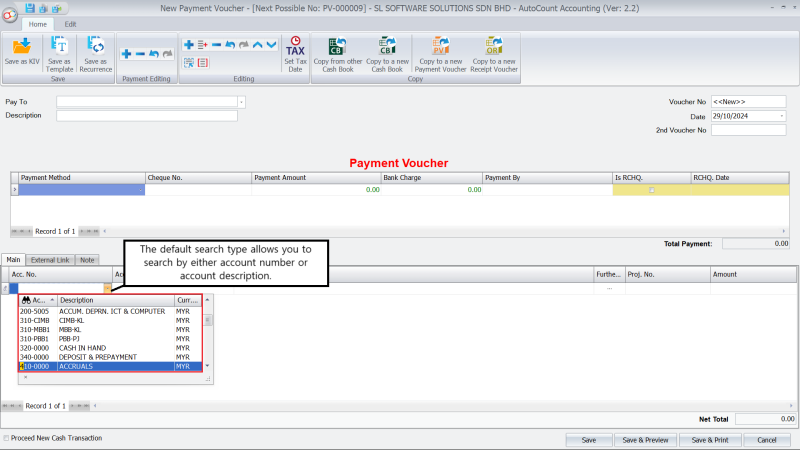Select account 340-0000 DEPOSIT & PREPAYMENT
This screenshot has height=450, width=800.
click(x=110, y=357)
